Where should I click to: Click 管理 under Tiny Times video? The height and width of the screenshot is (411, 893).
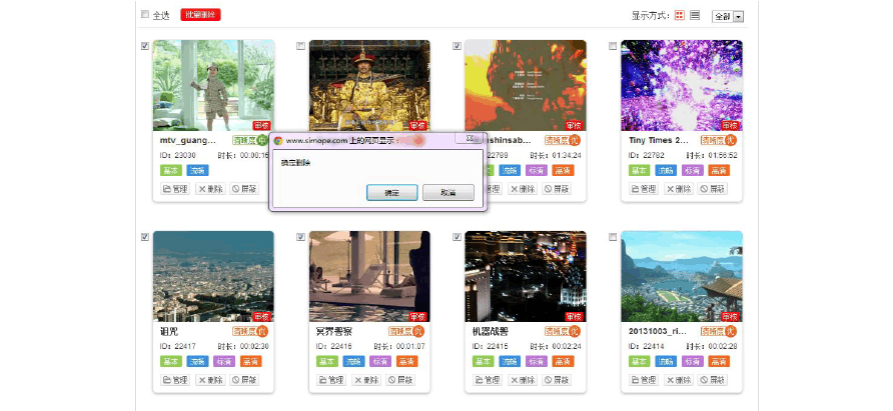643,189
